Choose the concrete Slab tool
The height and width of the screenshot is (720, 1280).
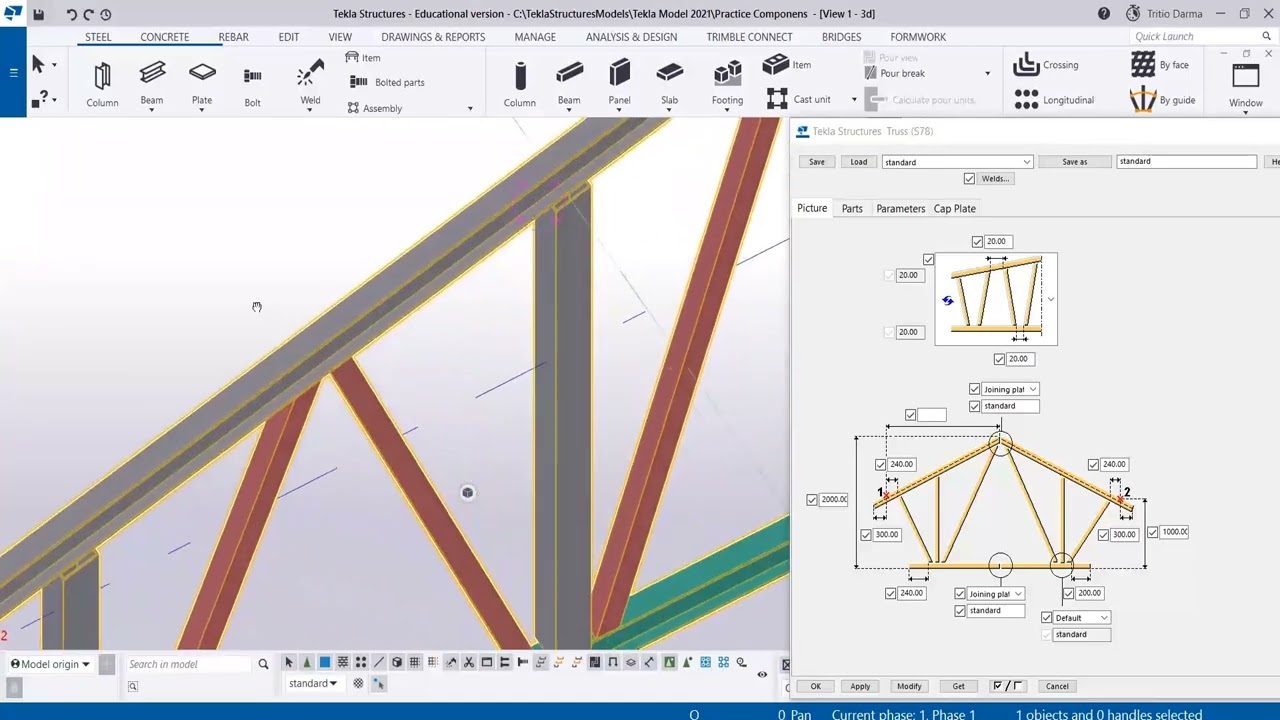tap(669, 84)
